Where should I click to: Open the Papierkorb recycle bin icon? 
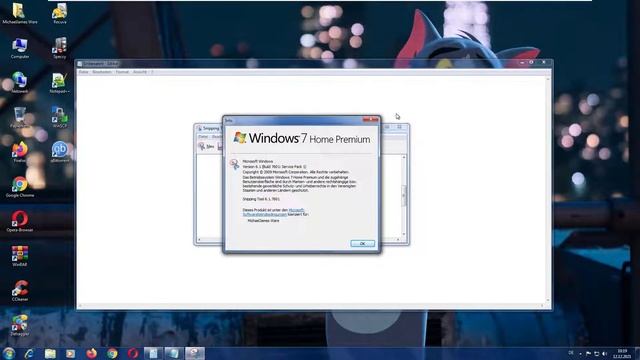pos(20,117)
